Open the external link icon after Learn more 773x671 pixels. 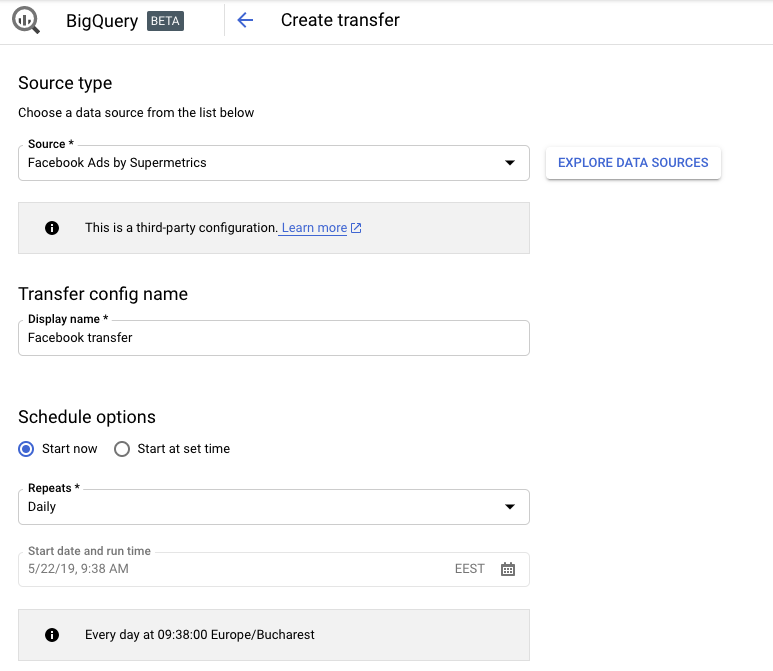(356, 228)
